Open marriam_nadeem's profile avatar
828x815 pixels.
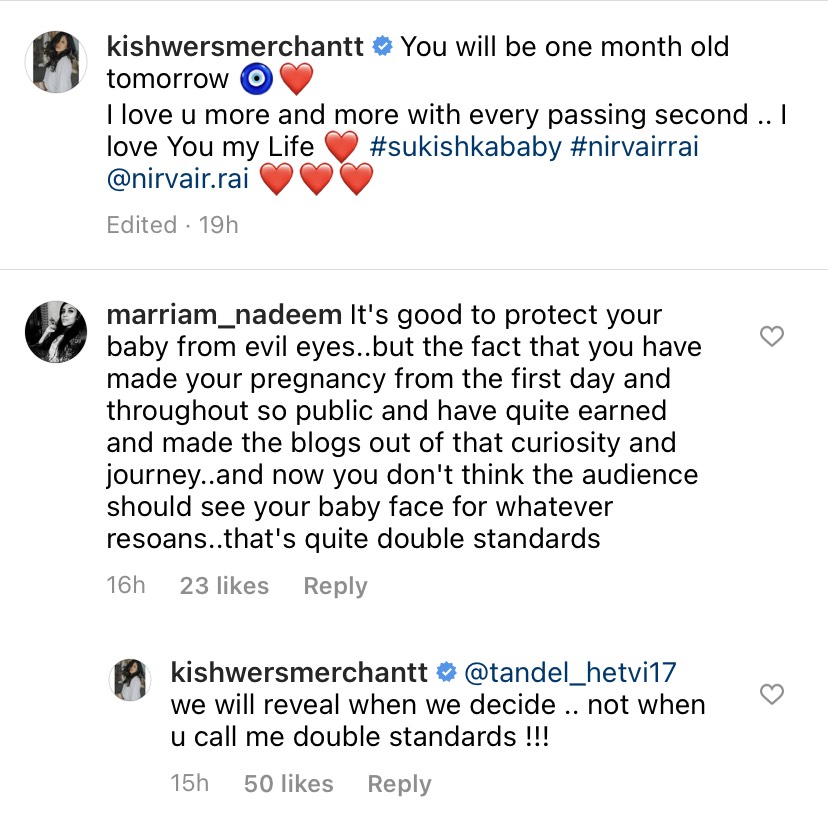tap(55, 329)
